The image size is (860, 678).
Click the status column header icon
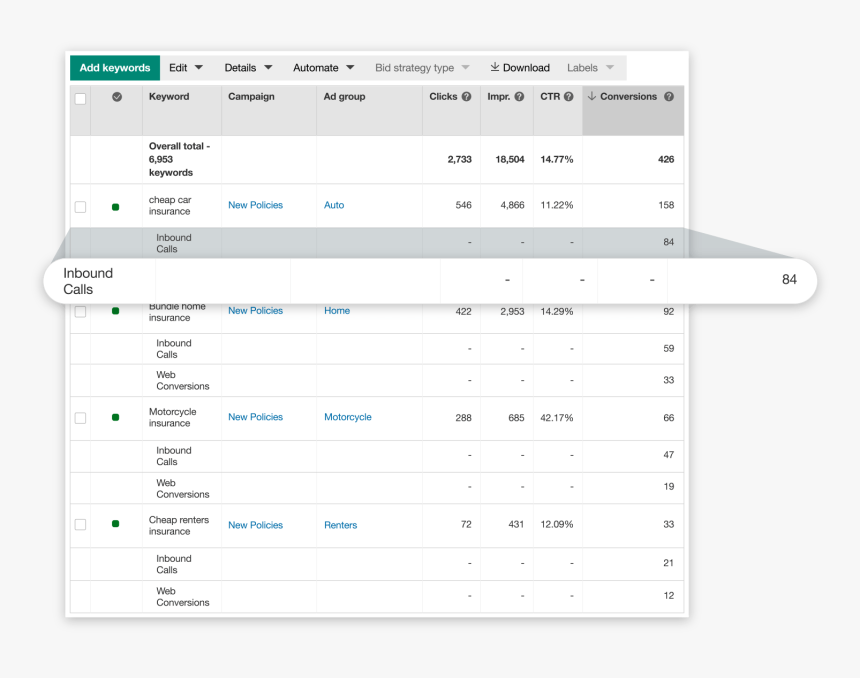tap(117, 97)
